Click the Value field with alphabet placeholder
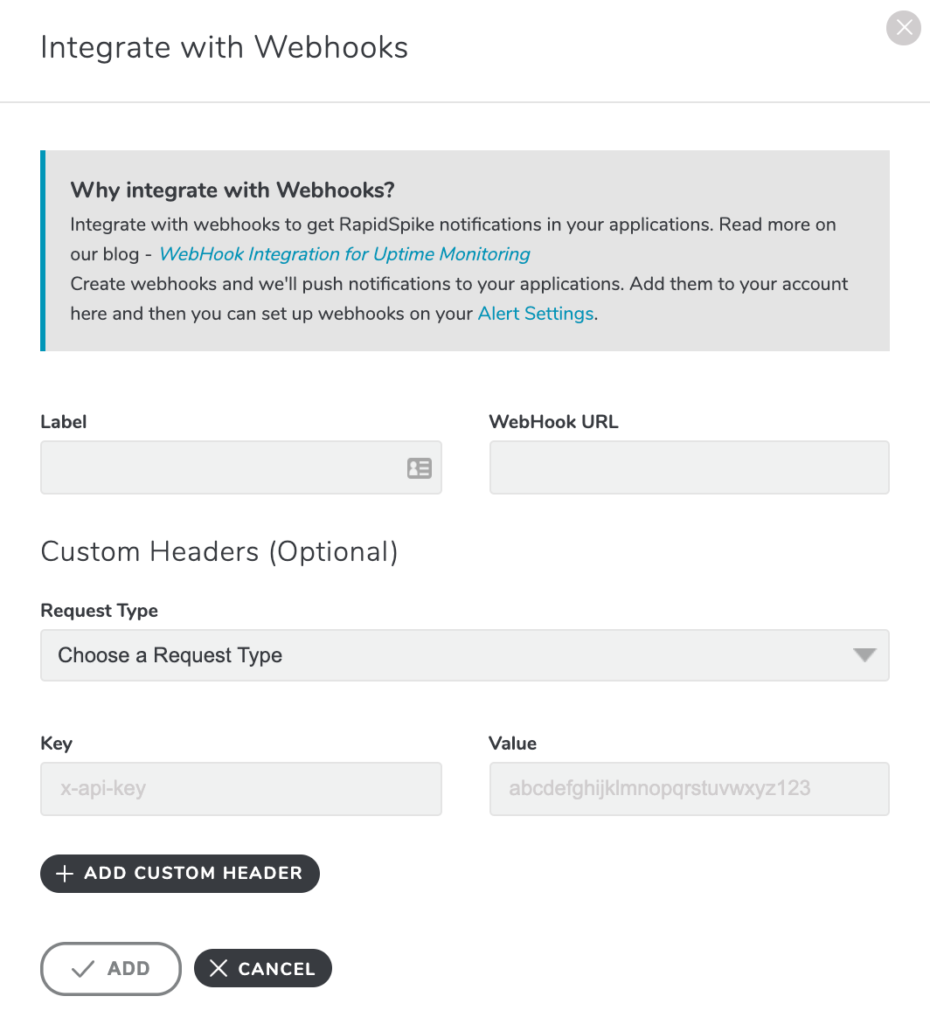The image size is (930, 1024). 689,789
